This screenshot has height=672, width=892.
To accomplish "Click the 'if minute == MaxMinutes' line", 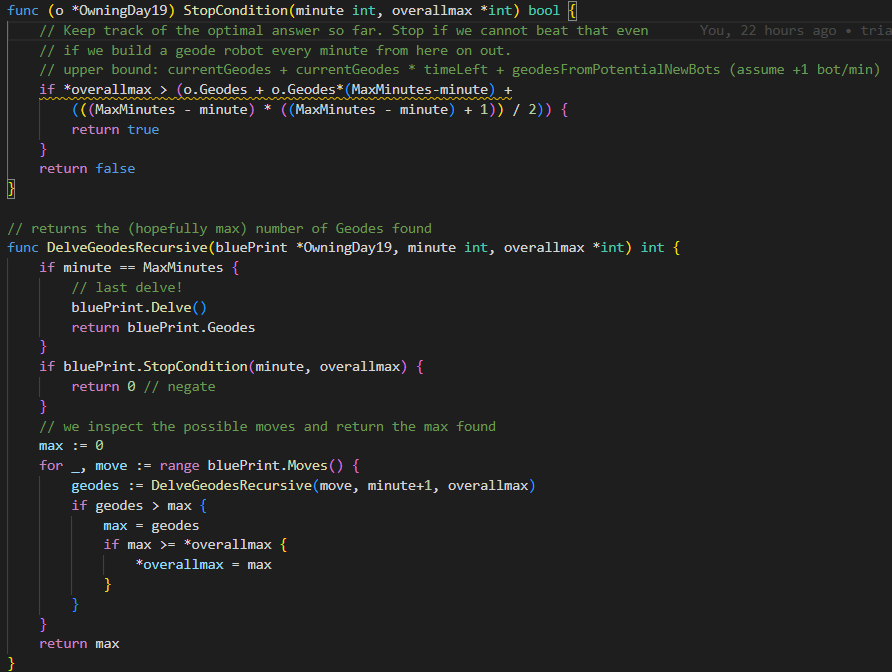I will [139, 268].
